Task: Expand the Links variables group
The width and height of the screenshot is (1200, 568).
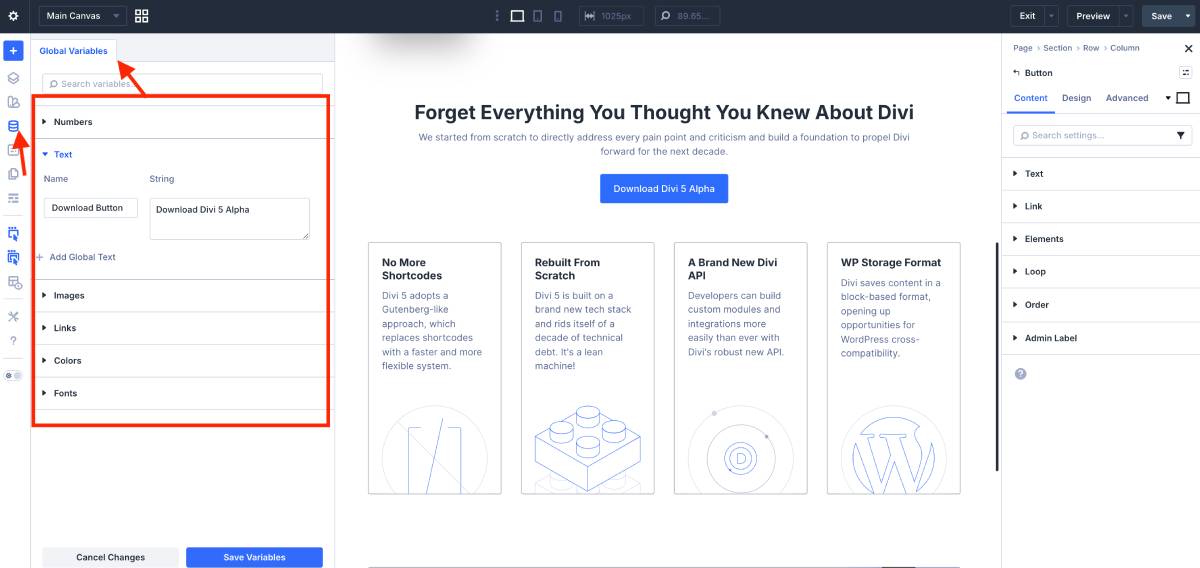Action: pyautogui.click(x=180, y=328)
